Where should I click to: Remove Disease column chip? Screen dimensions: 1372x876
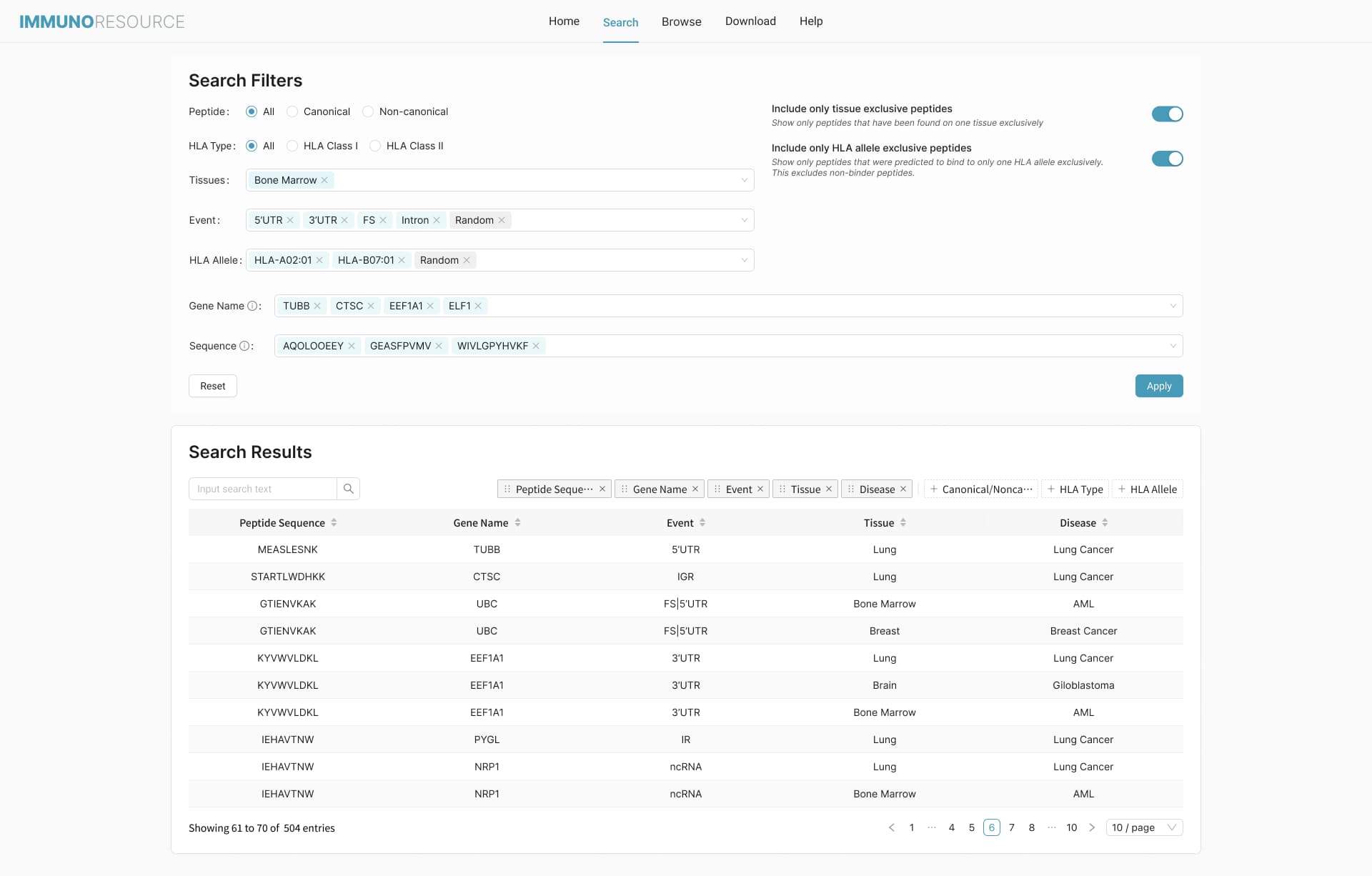[x=903, y=489]
